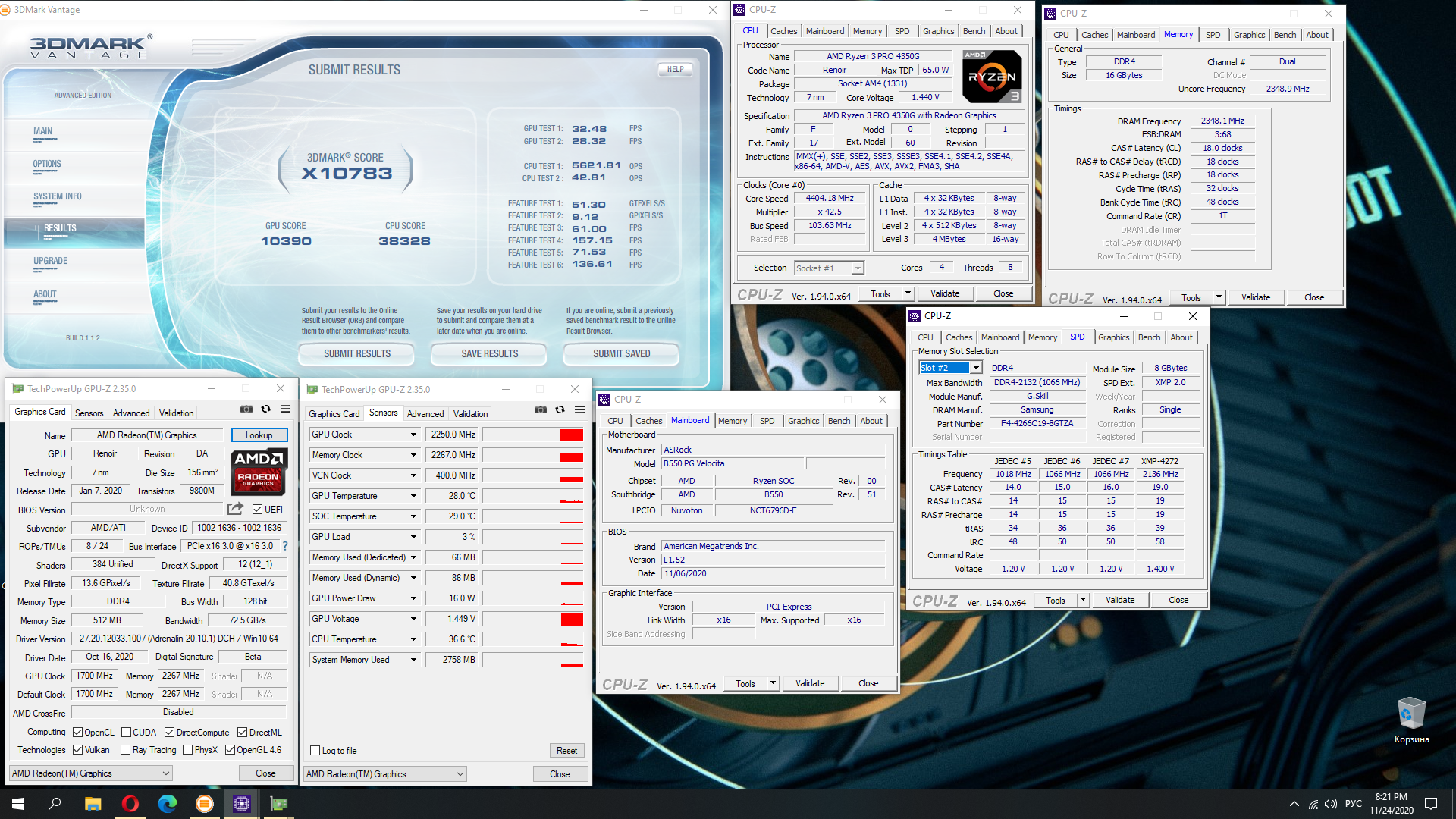The width and height of the screenshot is (1456, 819).
Task: Toggle the CUDA checkbox
Action: pos(126,733)
